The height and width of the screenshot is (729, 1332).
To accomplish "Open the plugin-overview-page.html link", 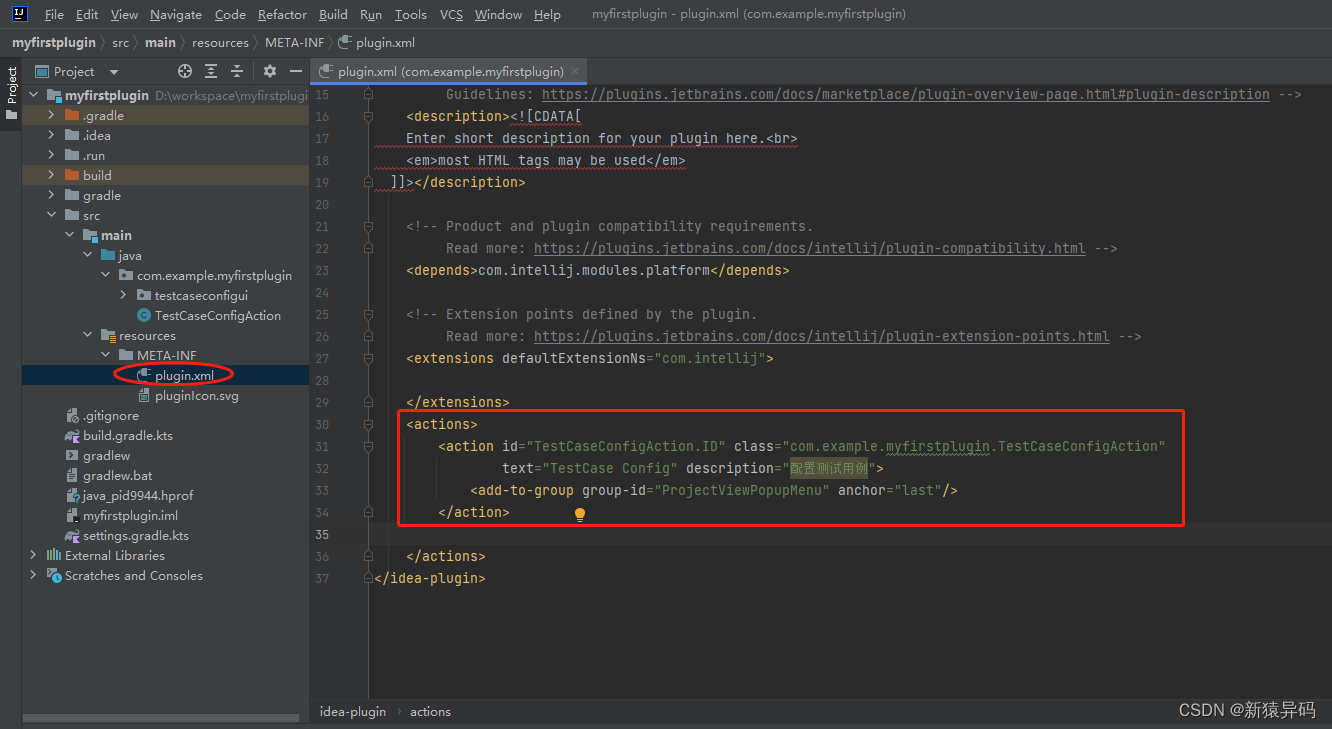I will point(906,94).
